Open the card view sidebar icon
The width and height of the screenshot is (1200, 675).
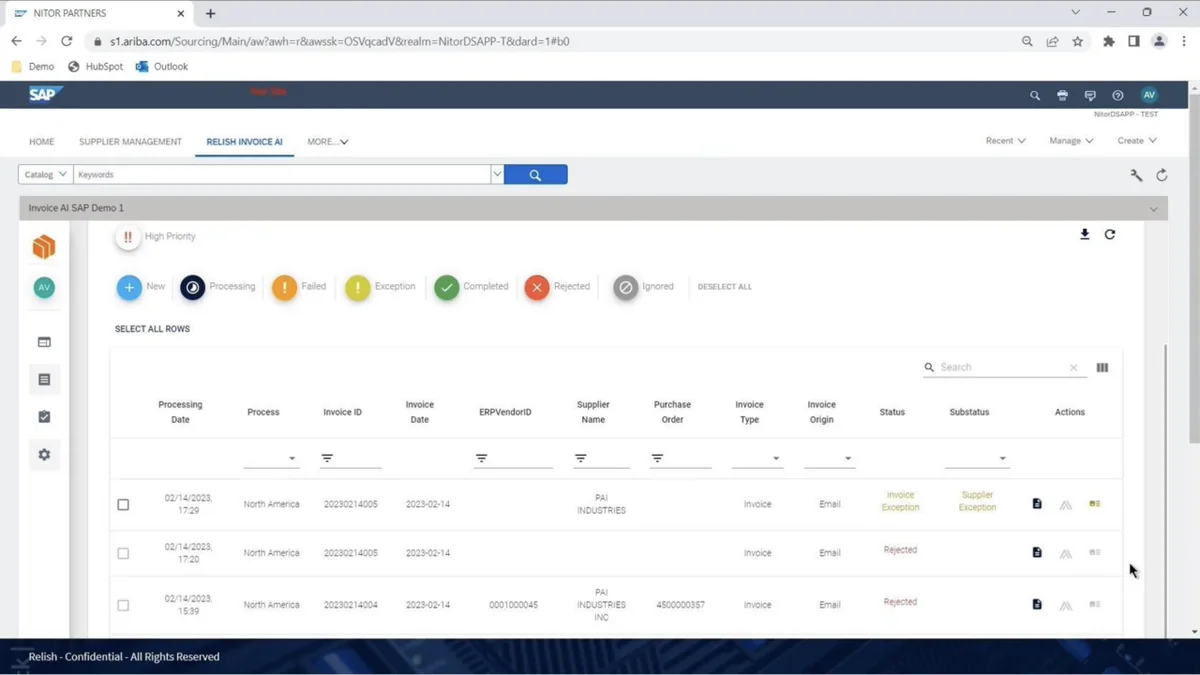[44, 342]
